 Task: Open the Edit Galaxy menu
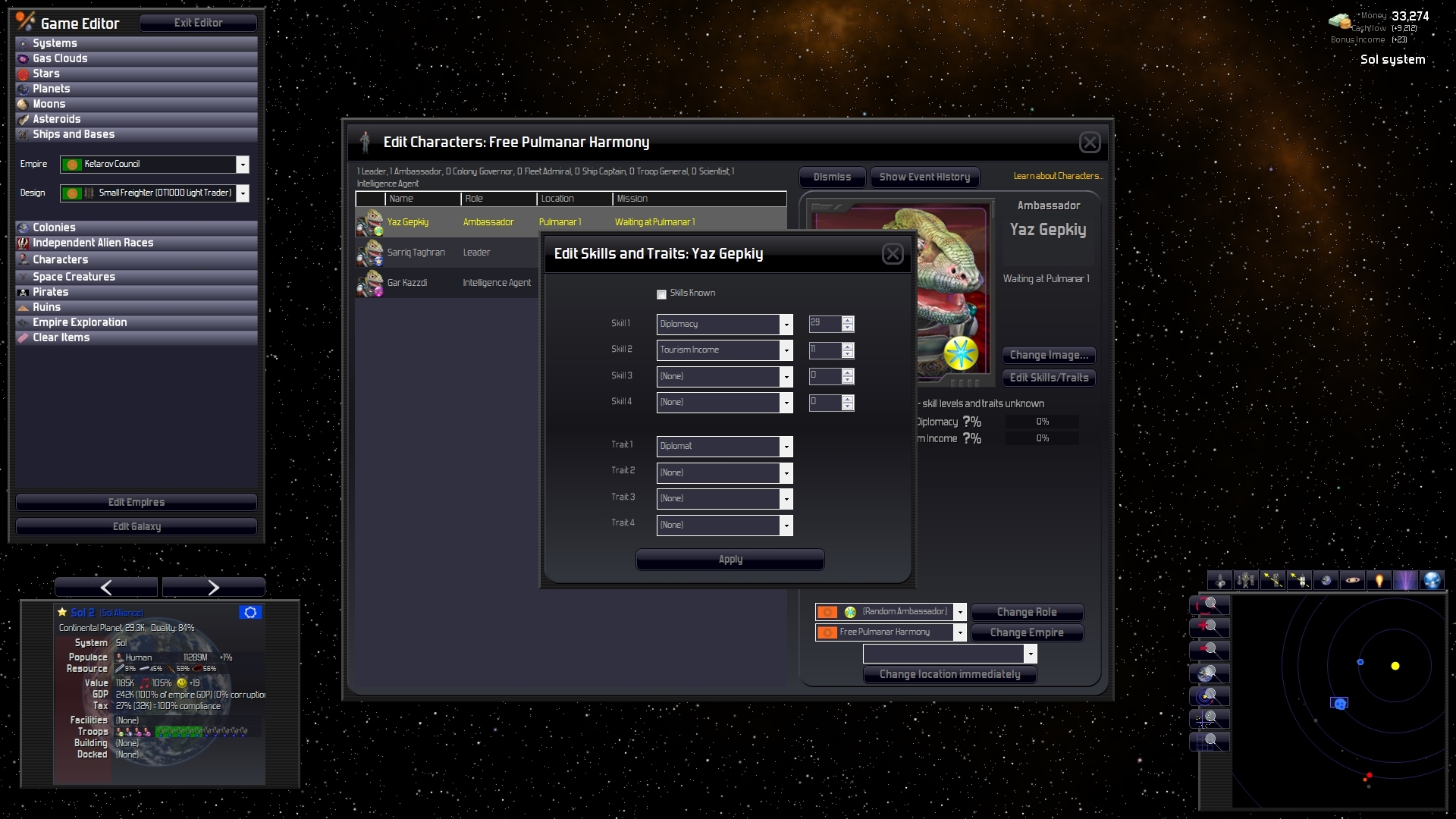(x=136, y=525)
